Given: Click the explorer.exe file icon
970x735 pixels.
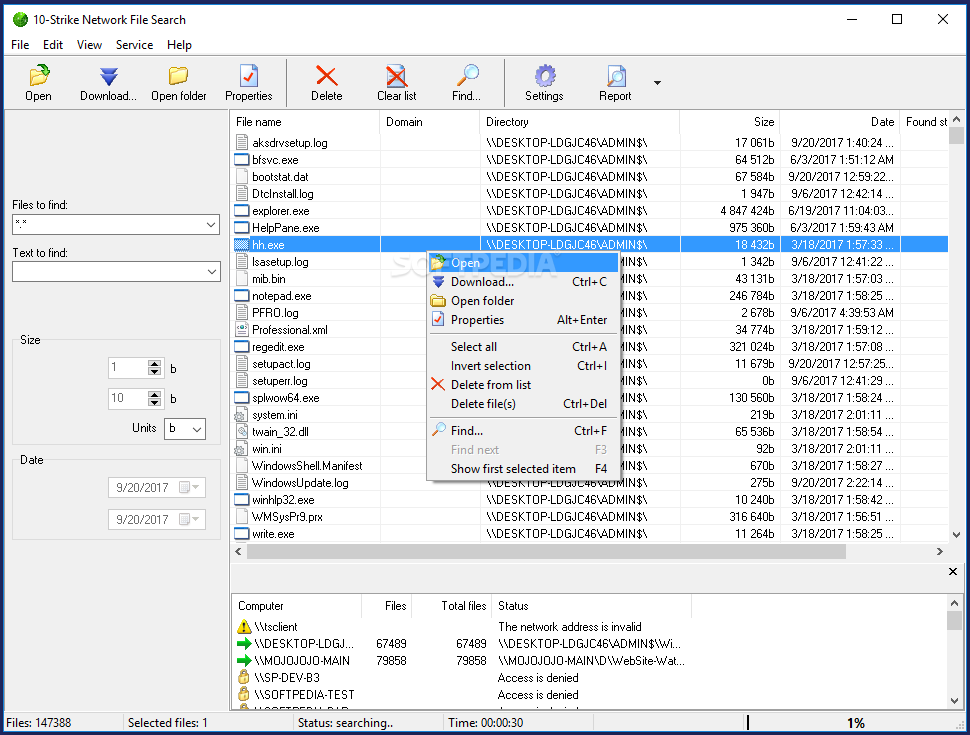Looking at the screenshot, I should click(x=242, y=210).
